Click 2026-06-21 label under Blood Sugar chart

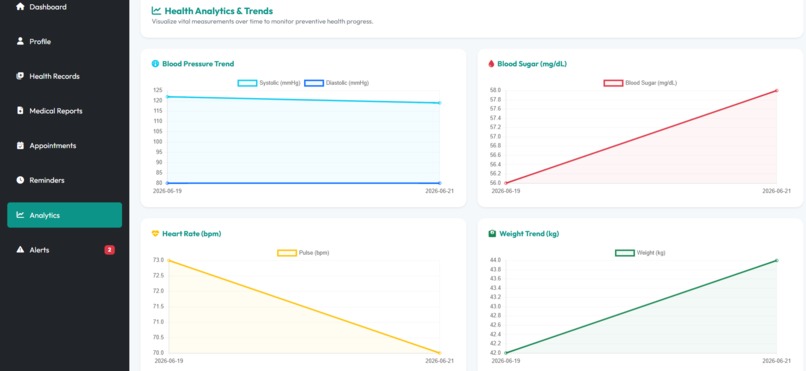[776, 191]
